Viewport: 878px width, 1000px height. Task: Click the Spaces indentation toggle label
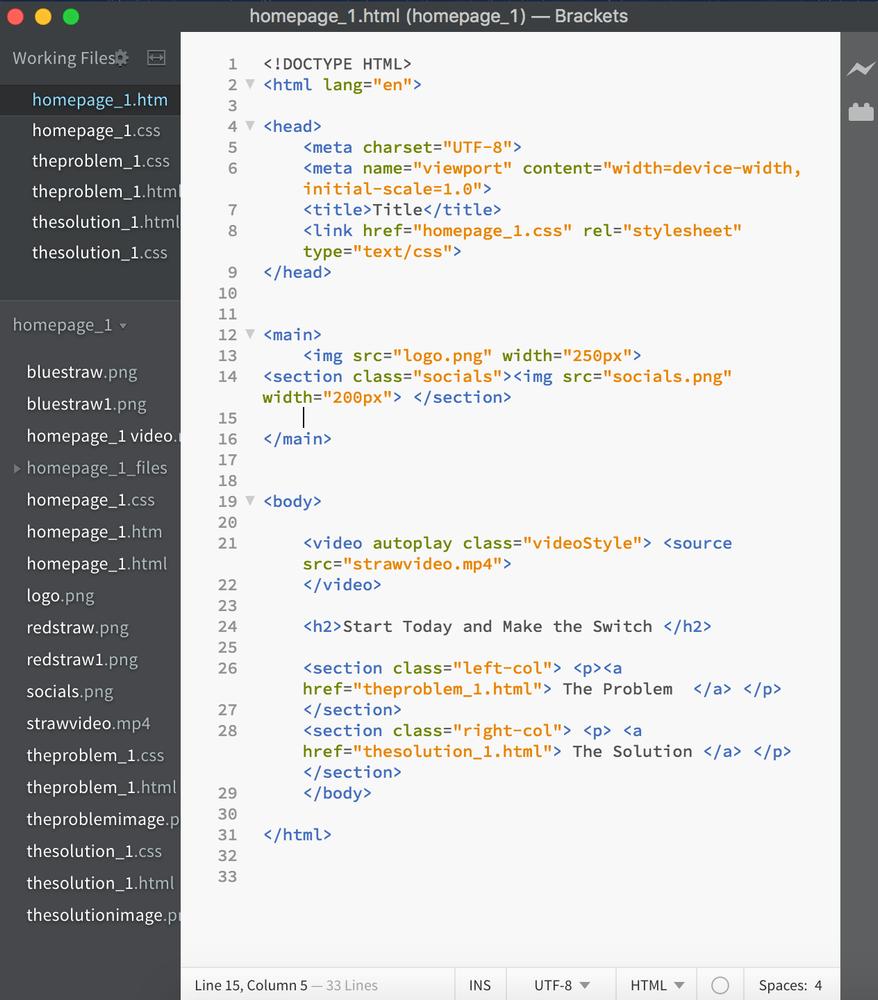(x=782, y=985)
